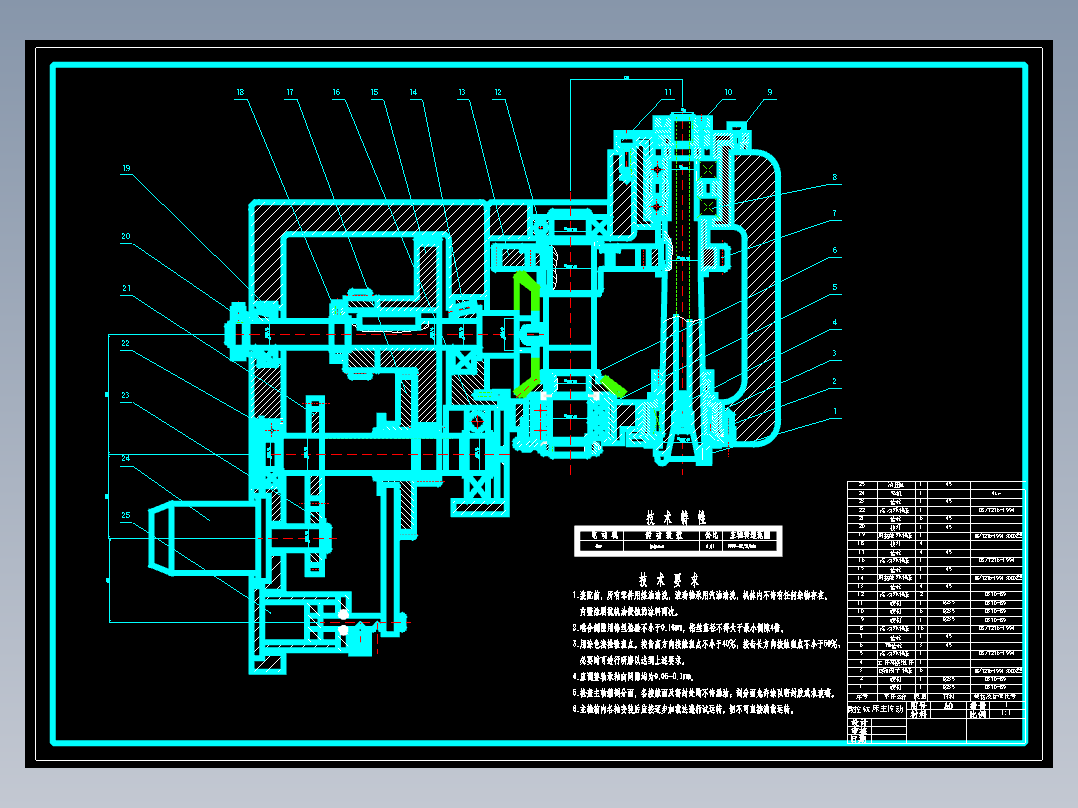Select technical requirement line 6 at bottom
Viewport: 1078px width, 808px height.
pos(683,709)
